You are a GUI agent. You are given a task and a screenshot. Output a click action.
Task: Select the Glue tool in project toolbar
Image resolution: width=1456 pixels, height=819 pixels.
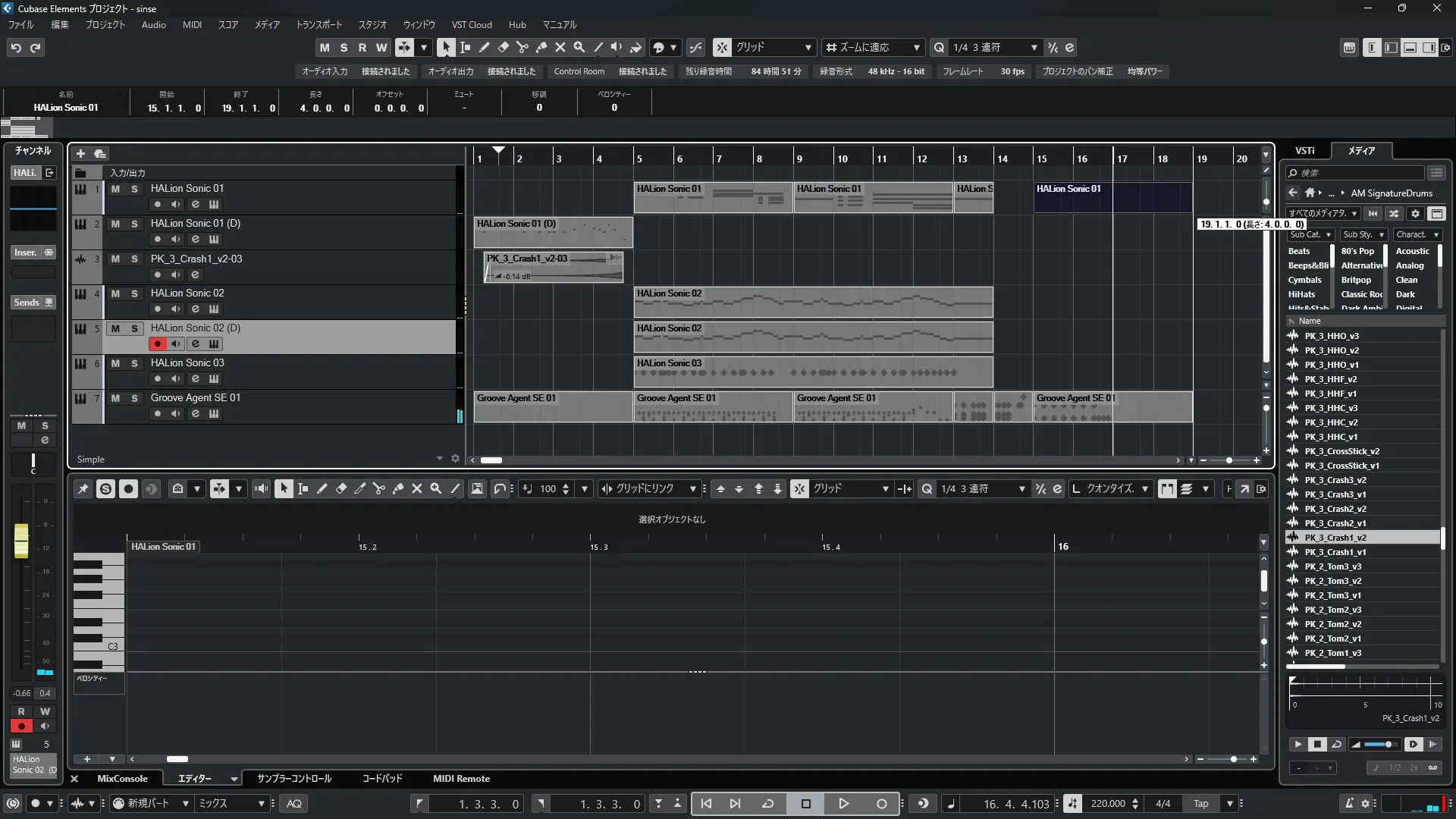tap(541, 48)
